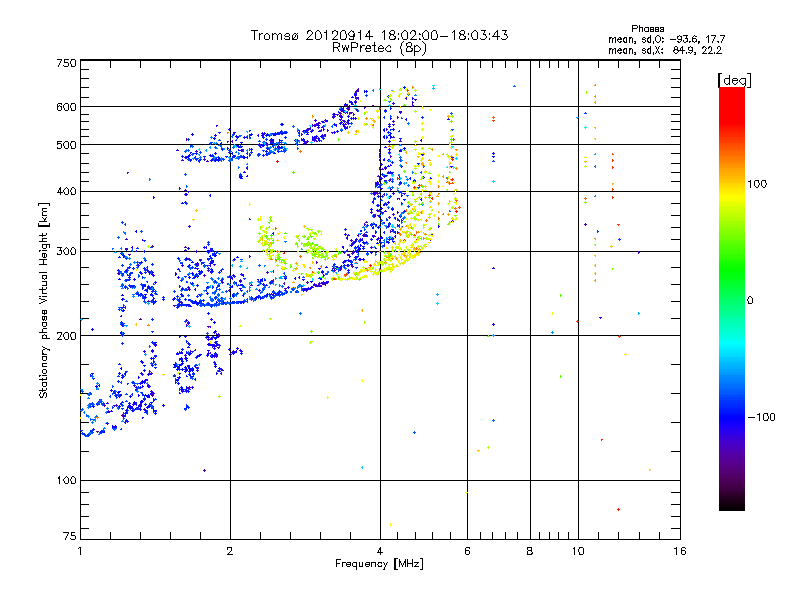The height and width of the screenshot is (600, 800).
Task: Click the y-axis tick label '200'
Action: coord(66,336)
